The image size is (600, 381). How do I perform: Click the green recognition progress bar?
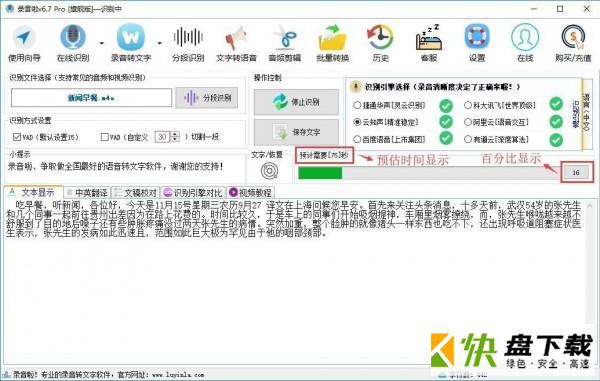click(428, 173)
